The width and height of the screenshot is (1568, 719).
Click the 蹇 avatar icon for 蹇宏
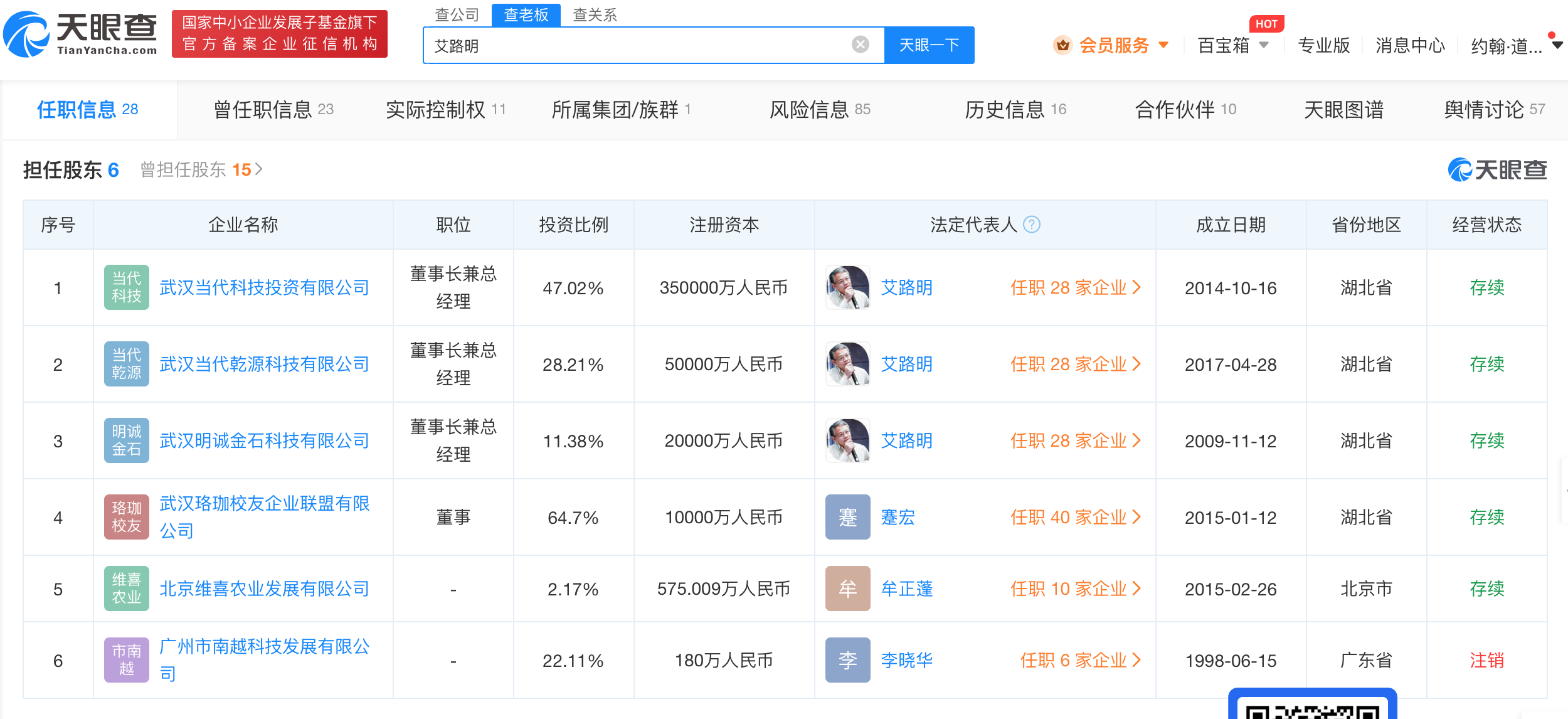point(847,517)
